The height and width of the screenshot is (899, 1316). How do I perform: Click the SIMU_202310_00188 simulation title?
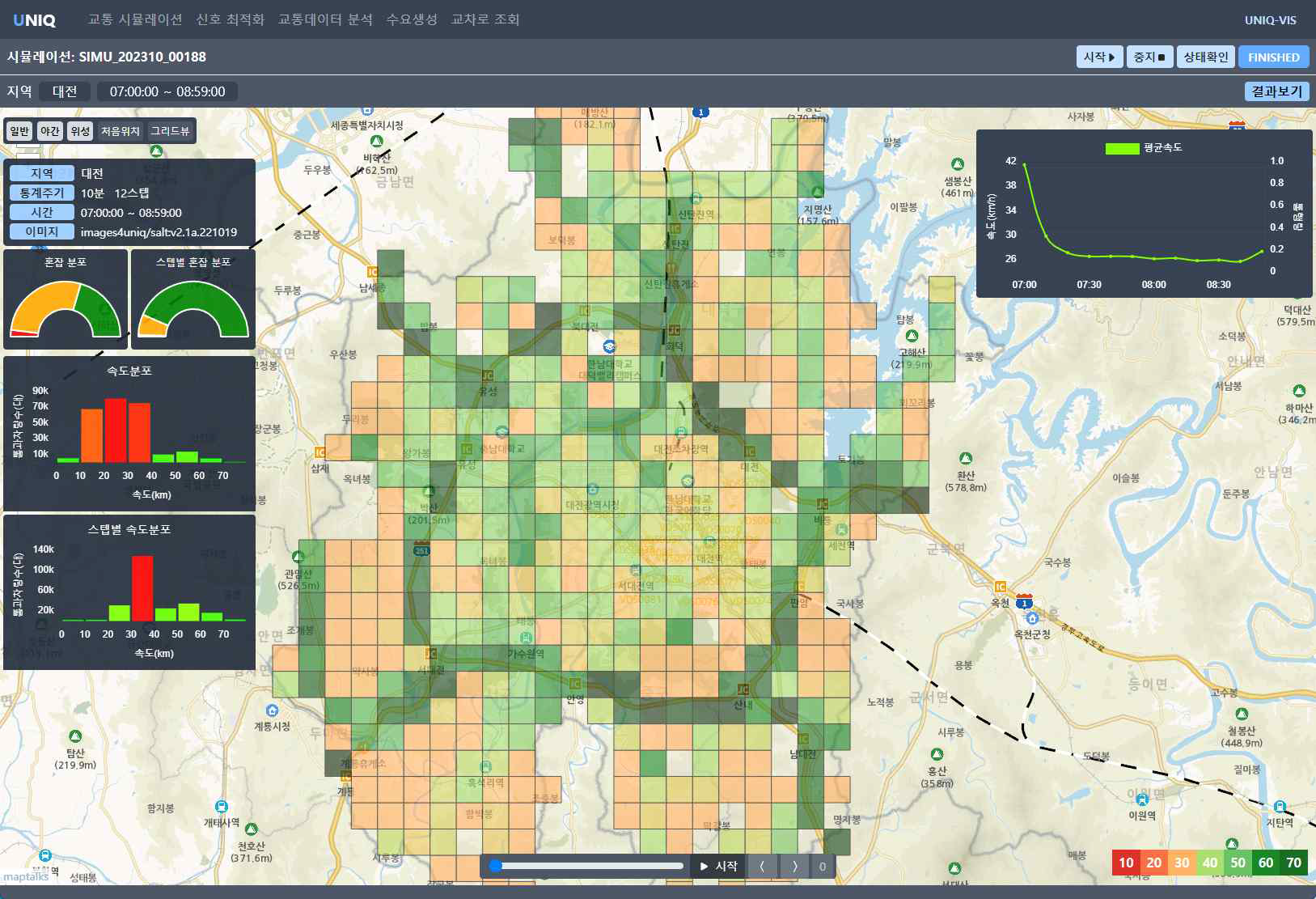[x=142, y=57]
